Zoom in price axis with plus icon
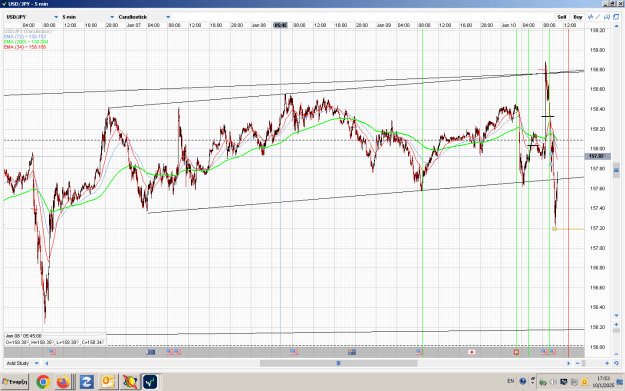Viewport: 625px width, 391px height. 616,324
